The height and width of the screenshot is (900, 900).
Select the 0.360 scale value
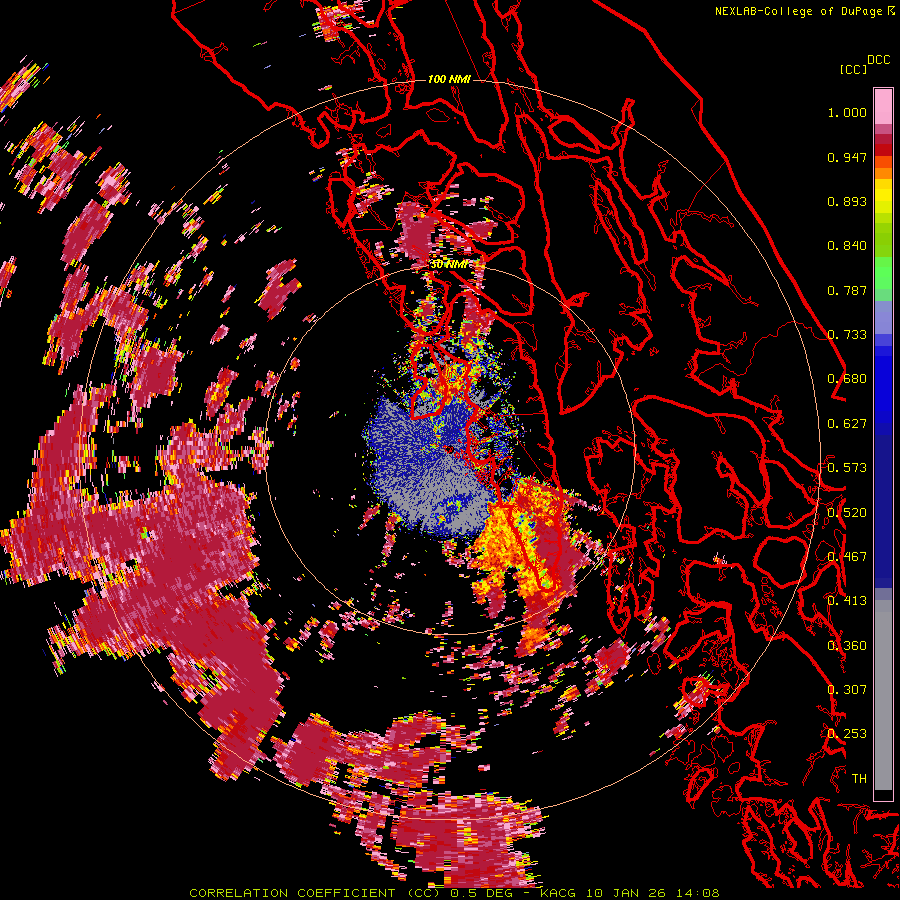(847, 646)
